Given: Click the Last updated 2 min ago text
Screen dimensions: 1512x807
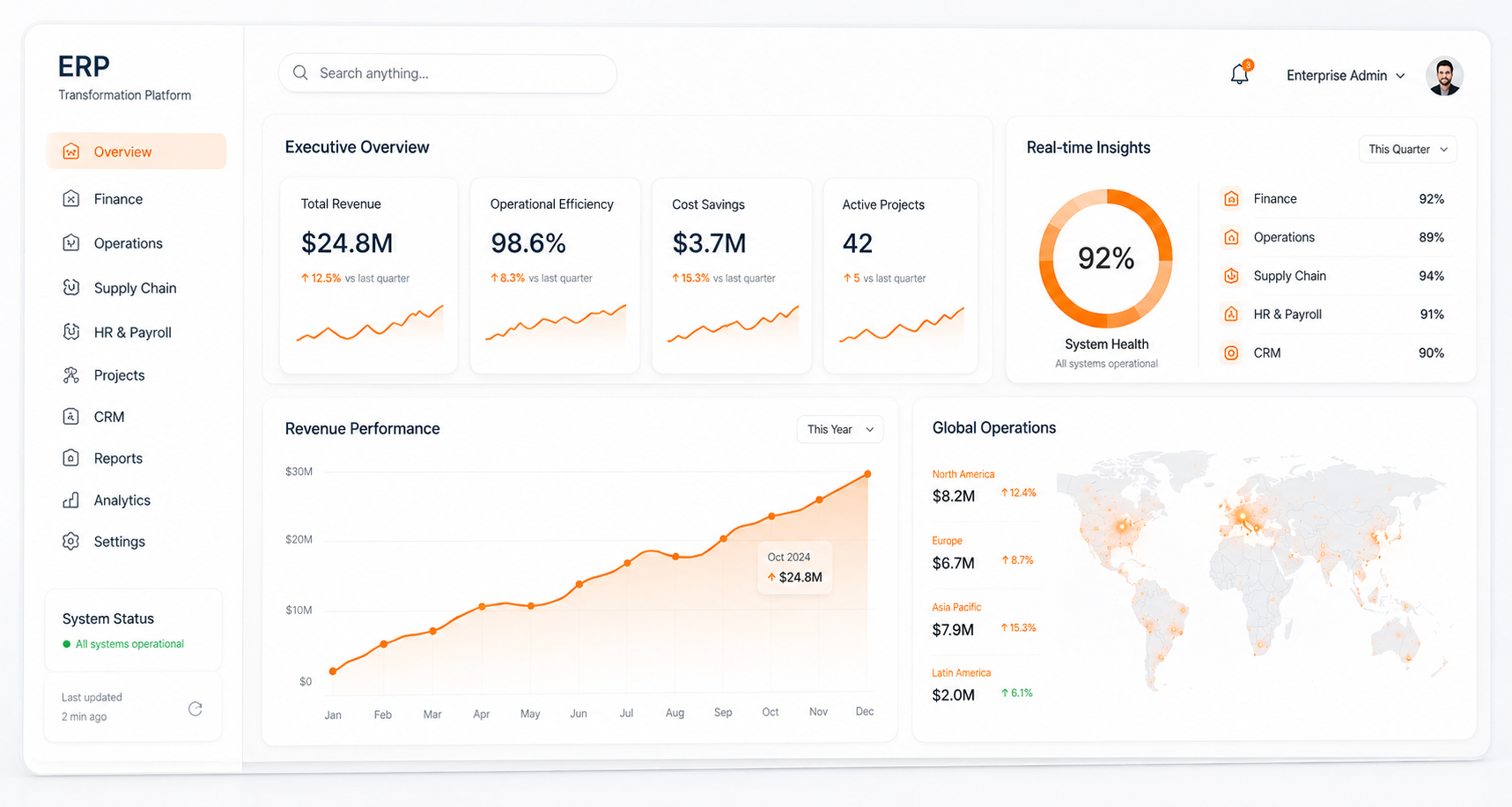Looking at the screenshot, I should coord(92,707).
